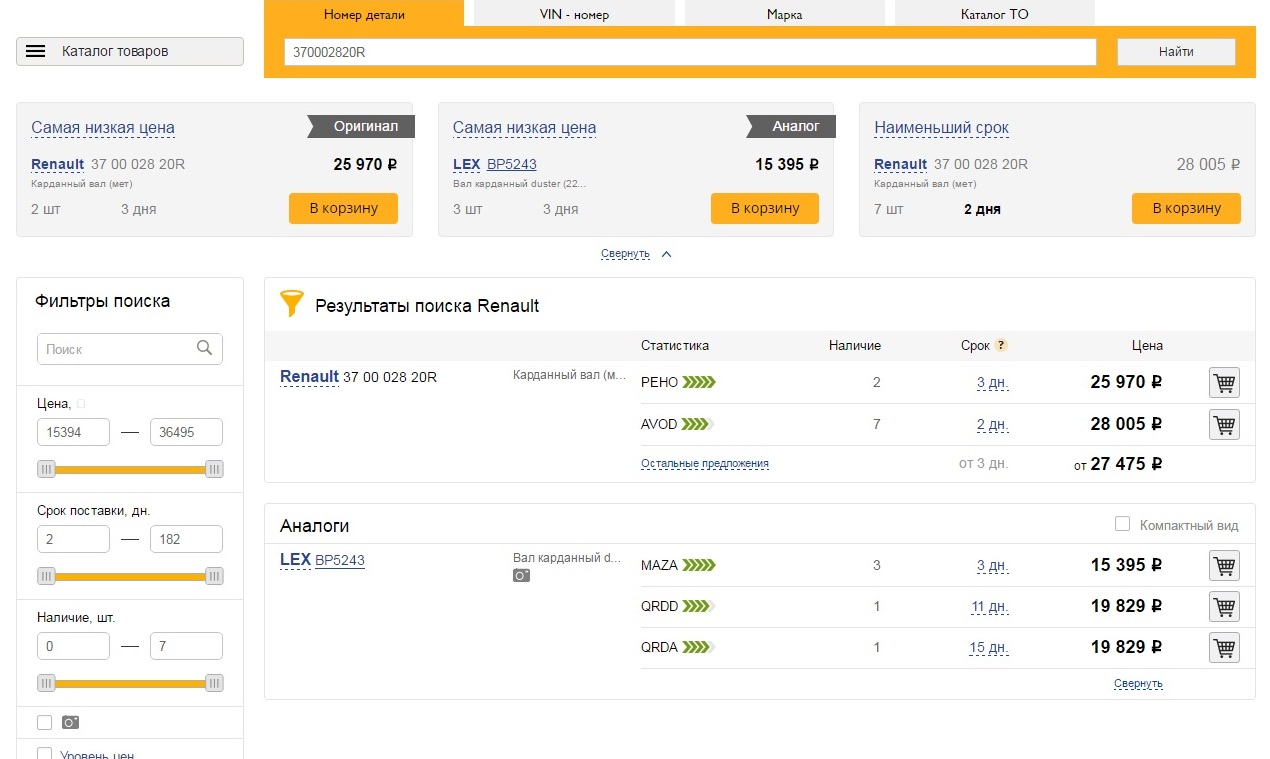Click the minimum price field showing 15394
This screenshot has width=1270, height=759.
click(x=73, y=432)
